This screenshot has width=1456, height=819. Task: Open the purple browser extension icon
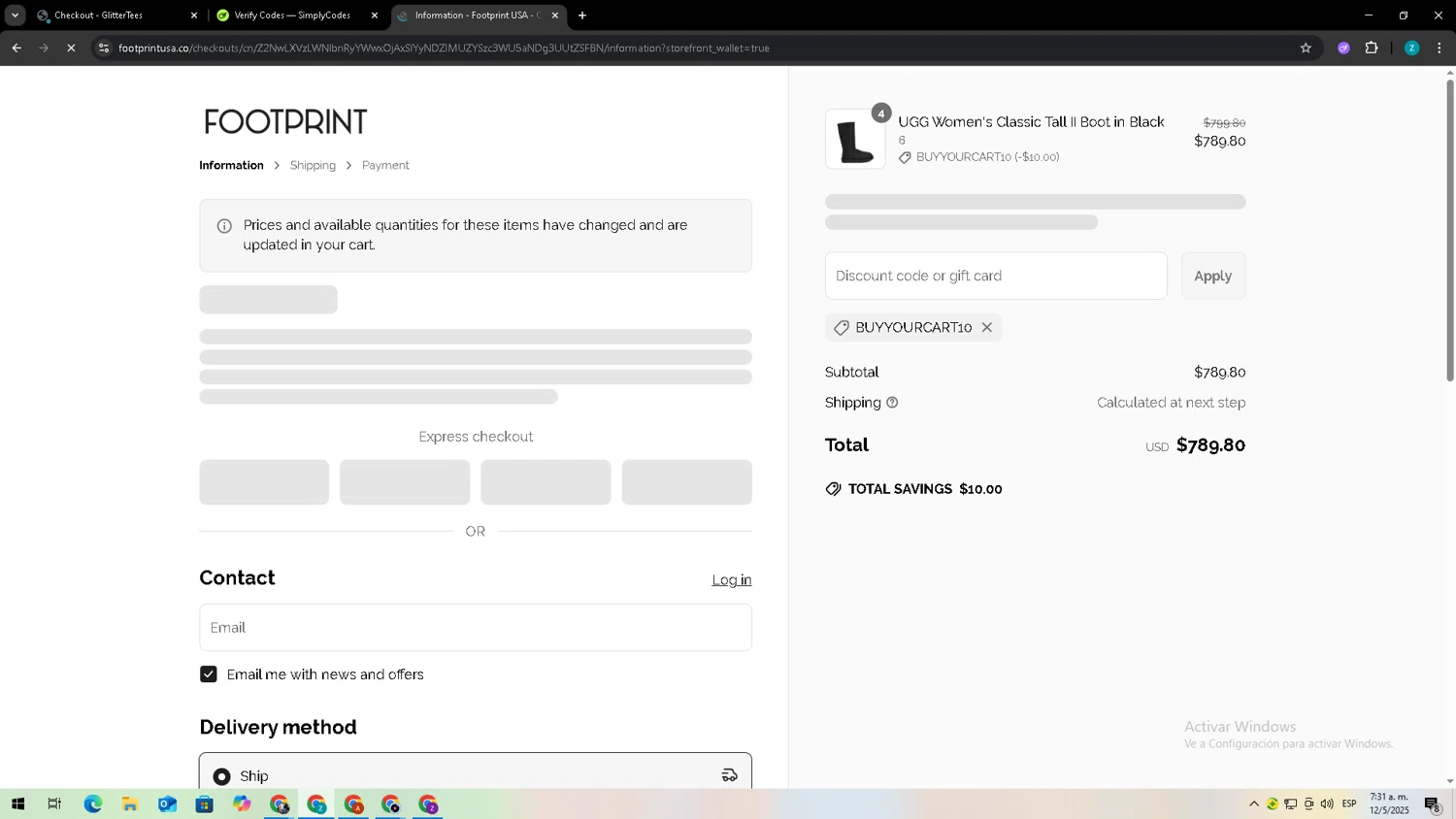point(1343,48)
